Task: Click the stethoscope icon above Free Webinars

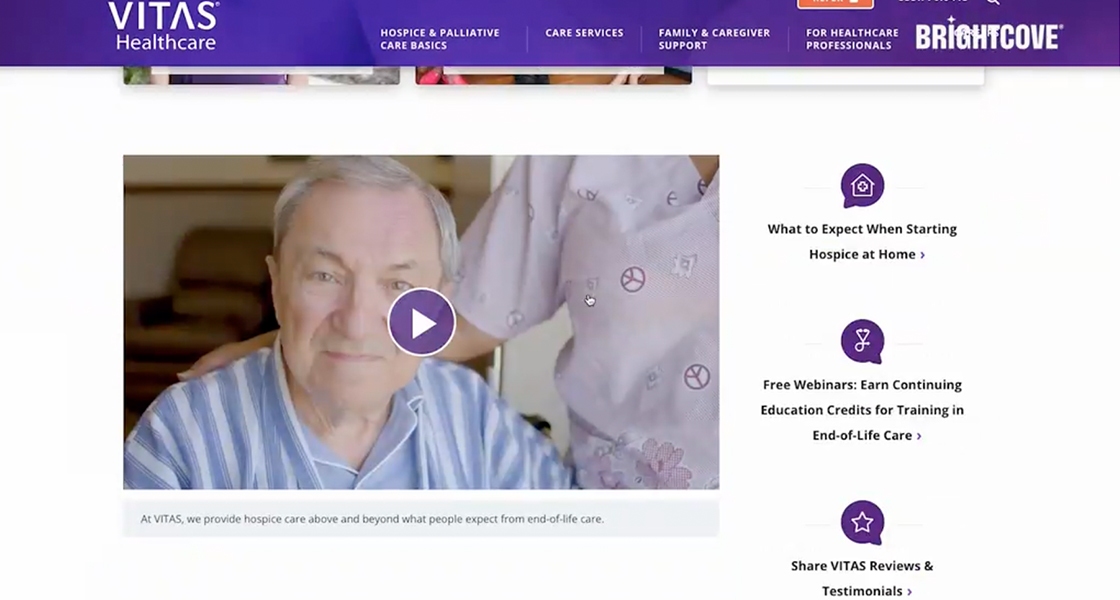Action: (862, 341)
